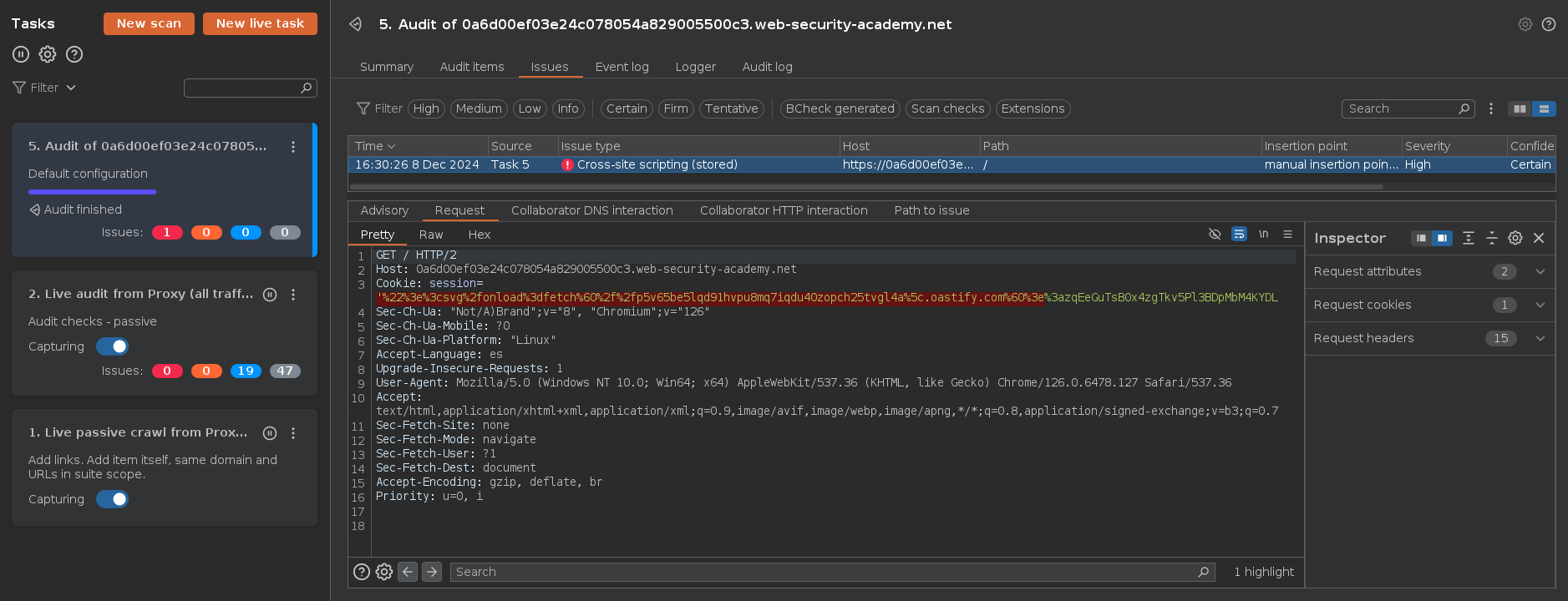Toggle Scan checks filter
The image size is (1568, 601).
coord(947,109)
